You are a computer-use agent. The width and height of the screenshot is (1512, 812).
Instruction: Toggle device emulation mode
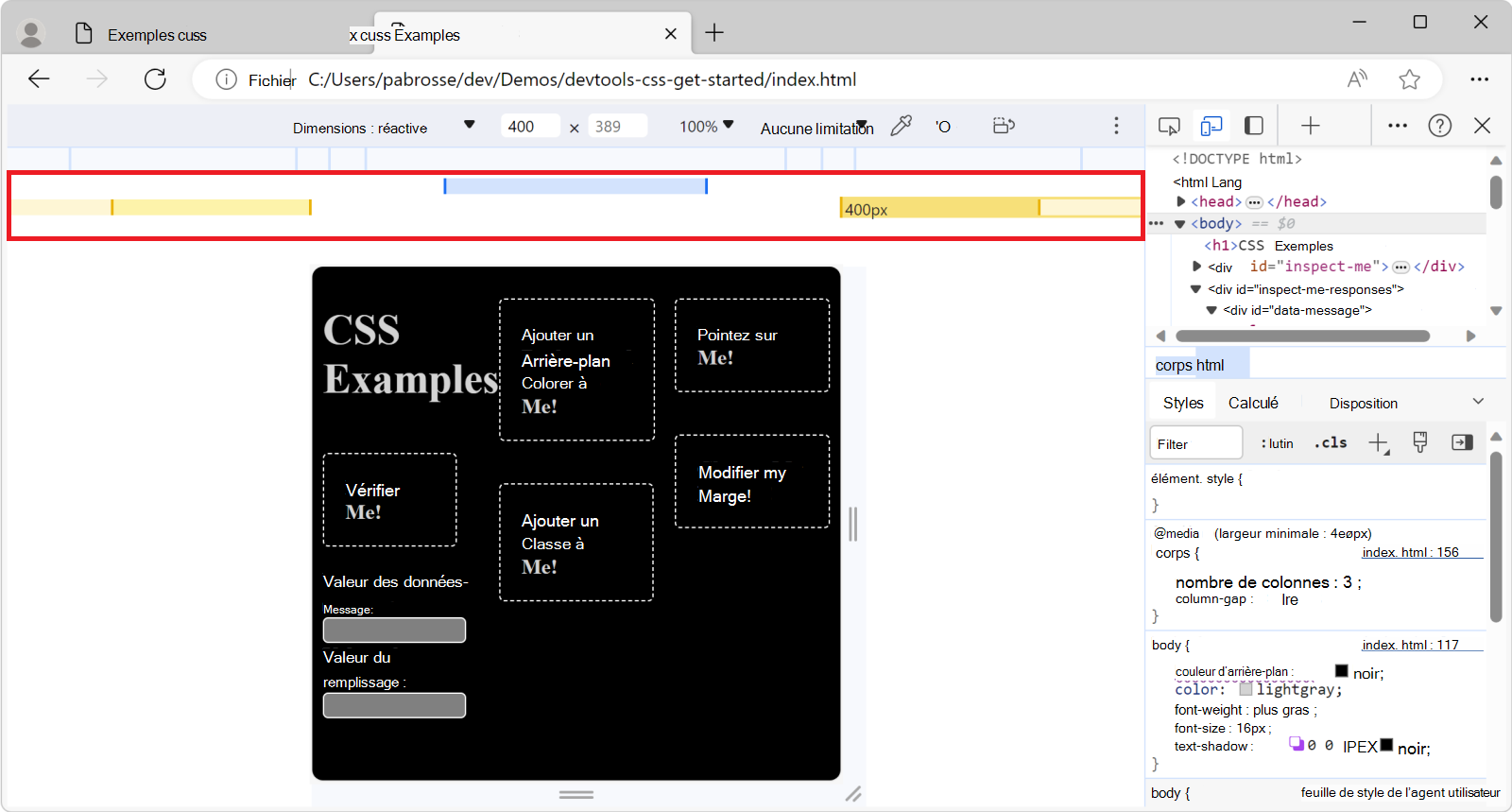[x=1211, y=126]
